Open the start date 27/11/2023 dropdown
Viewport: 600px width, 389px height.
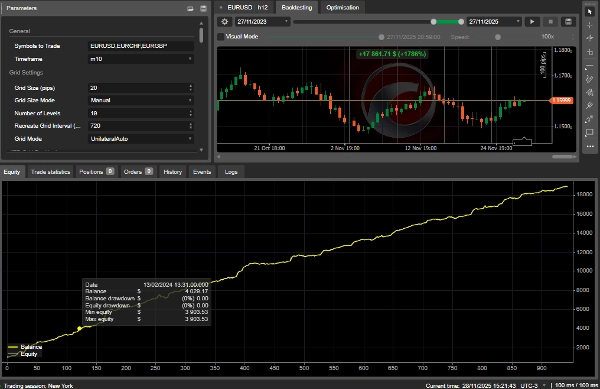tap(262, 22)
